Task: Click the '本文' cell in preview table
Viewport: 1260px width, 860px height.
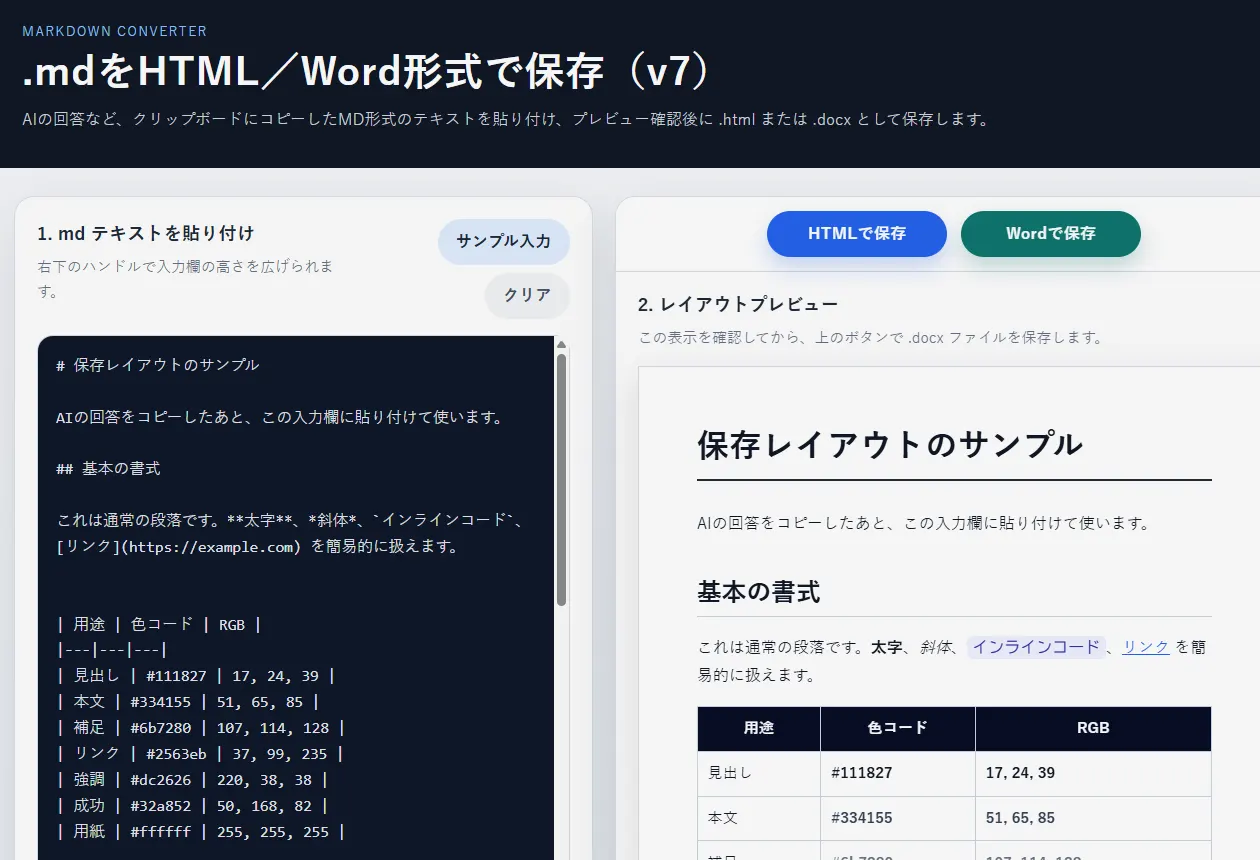Action: click(x=759, y=818)
